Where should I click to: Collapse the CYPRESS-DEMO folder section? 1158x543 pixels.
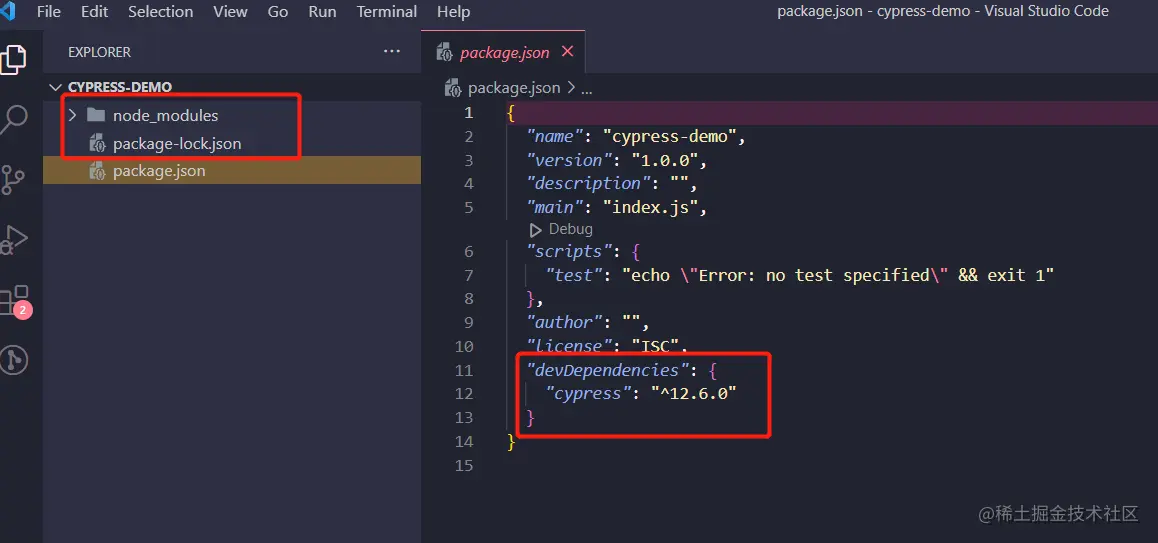click(x=55, y=87)
